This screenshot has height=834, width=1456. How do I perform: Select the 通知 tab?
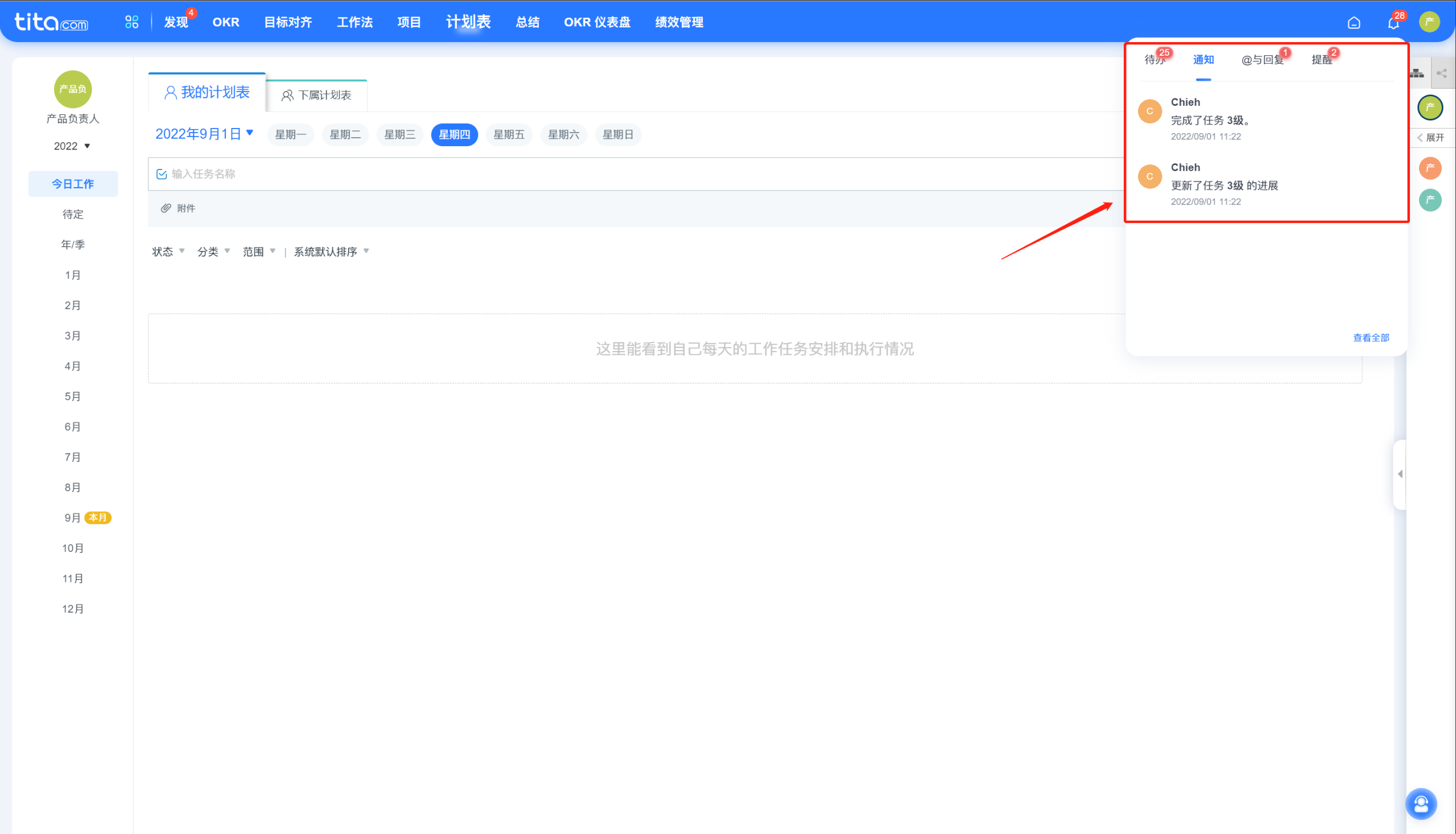tap(1203, 60)
